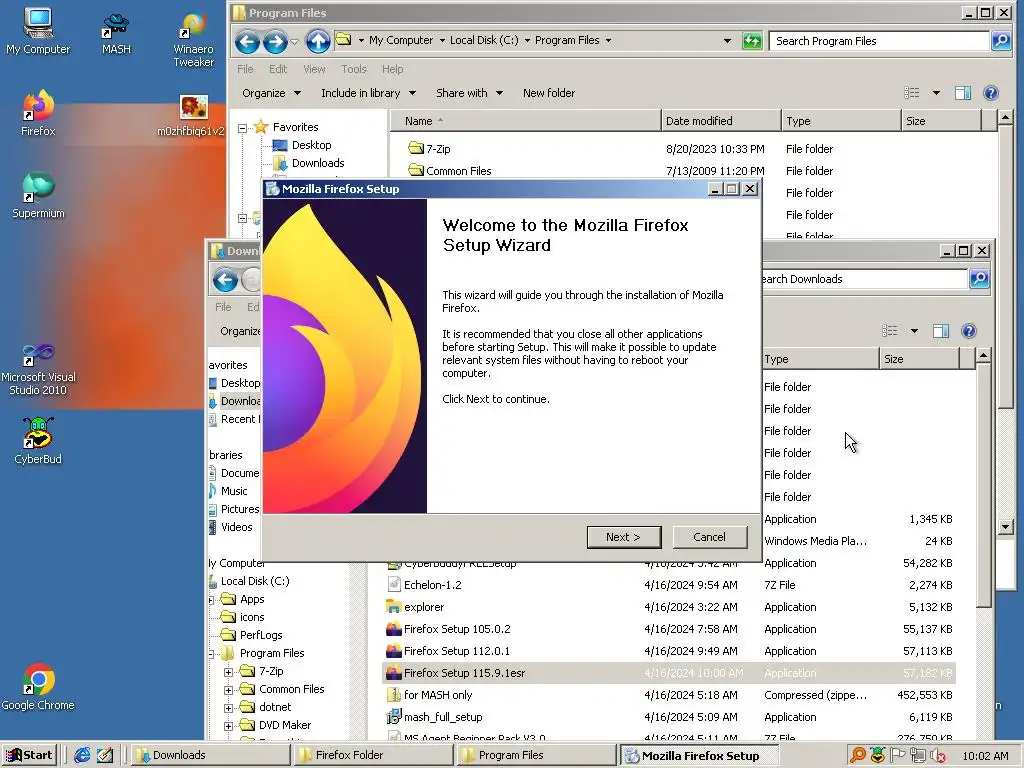Open Include in library dropdown
The image size is (1024, 768).
pyautogui.click(x=368, y=93)
